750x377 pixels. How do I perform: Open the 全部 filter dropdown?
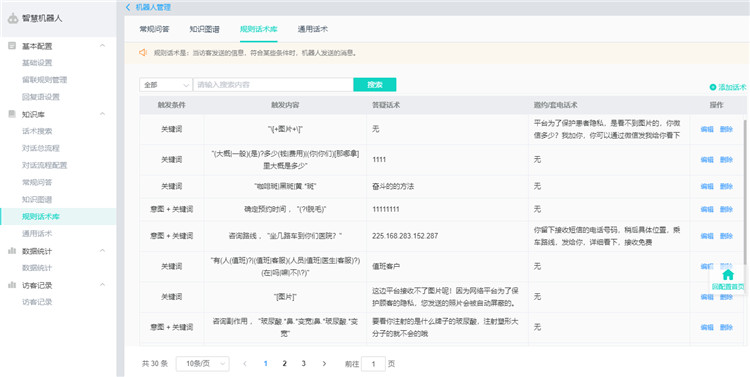166,85
